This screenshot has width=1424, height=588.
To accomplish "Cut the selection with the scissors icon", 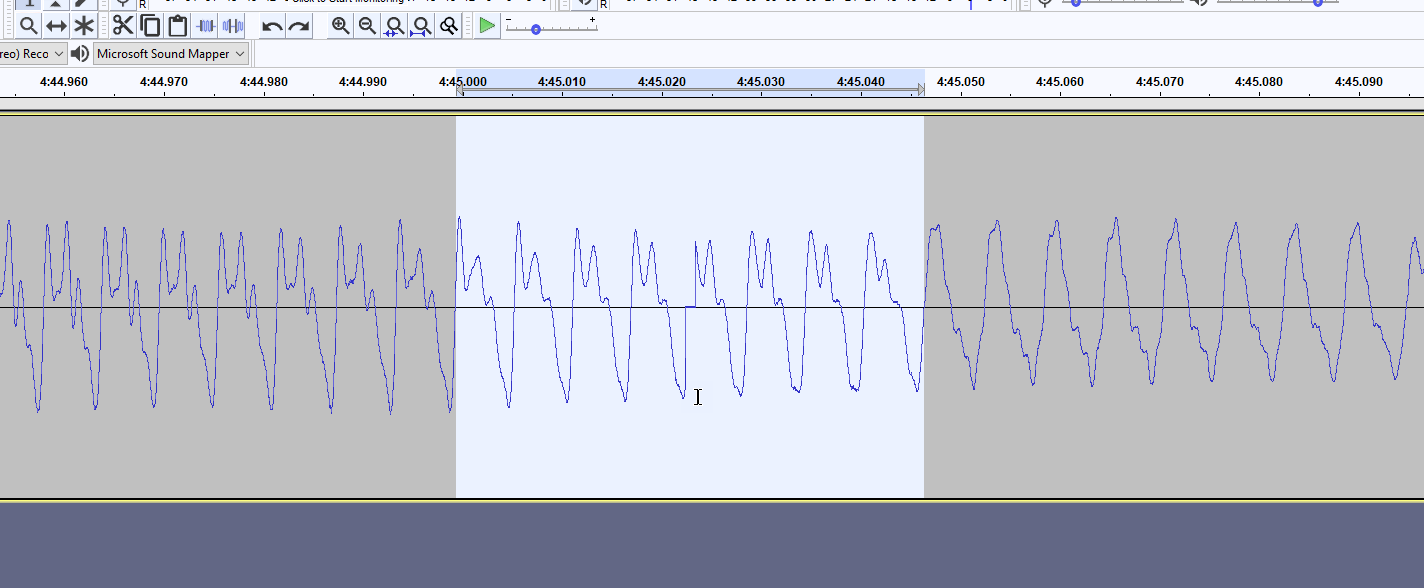I will [123, 25].
